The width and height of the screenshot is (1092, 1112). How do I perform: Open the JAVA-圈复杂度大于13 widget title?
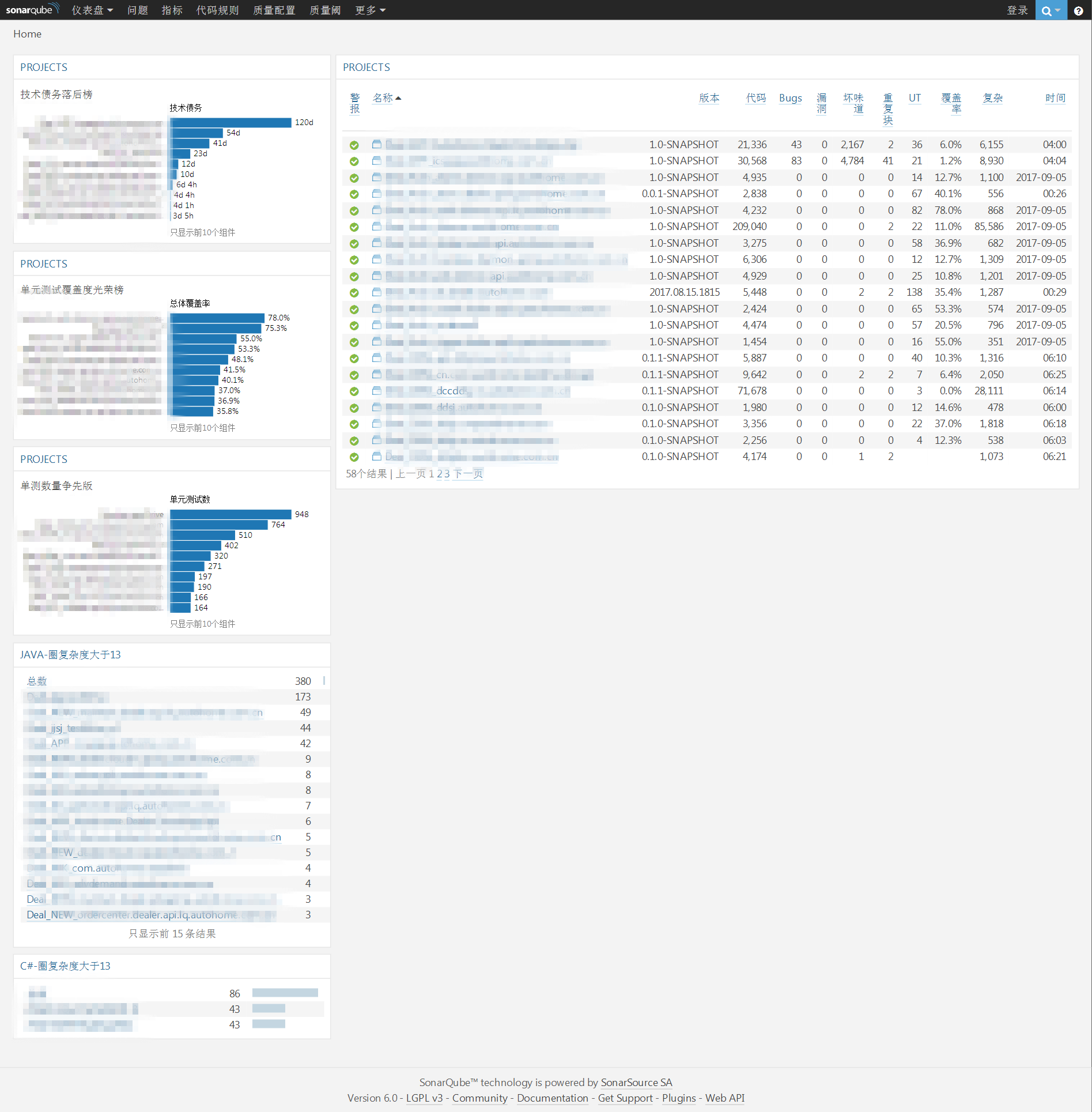click(70, 655)
